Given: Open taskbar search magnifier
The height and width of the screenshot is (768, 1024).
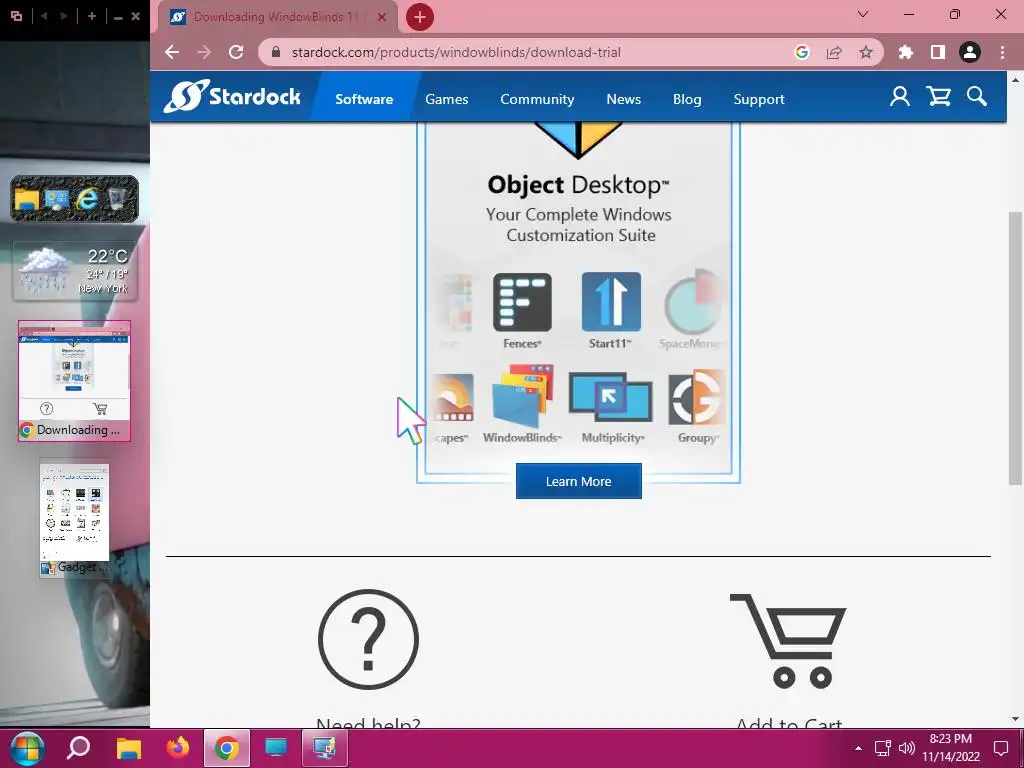Looking at the screenshot, I should click(x=78, y=748).
